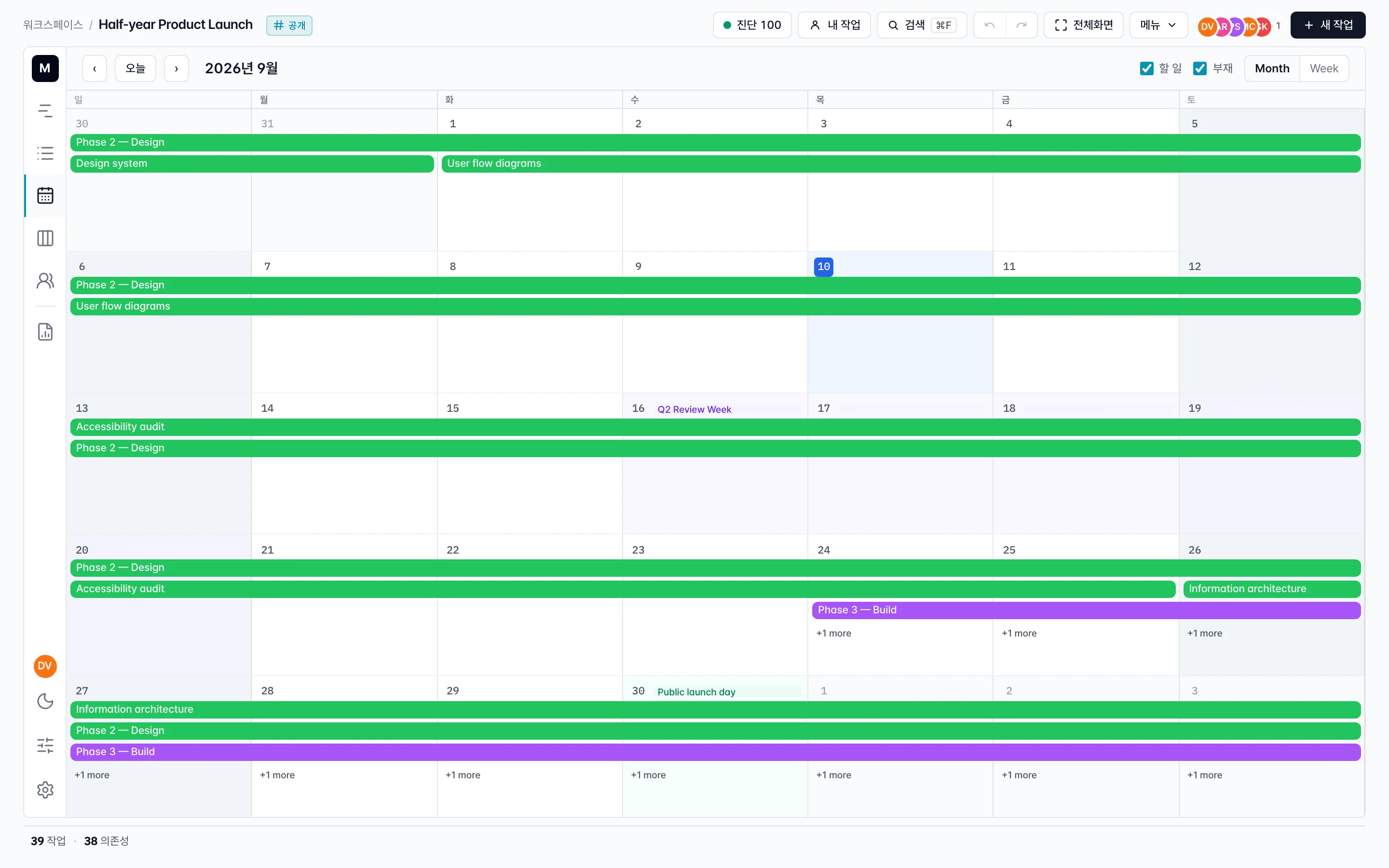
Task: Click the redo arrow icon
Action: click(x=1021, y=25)
